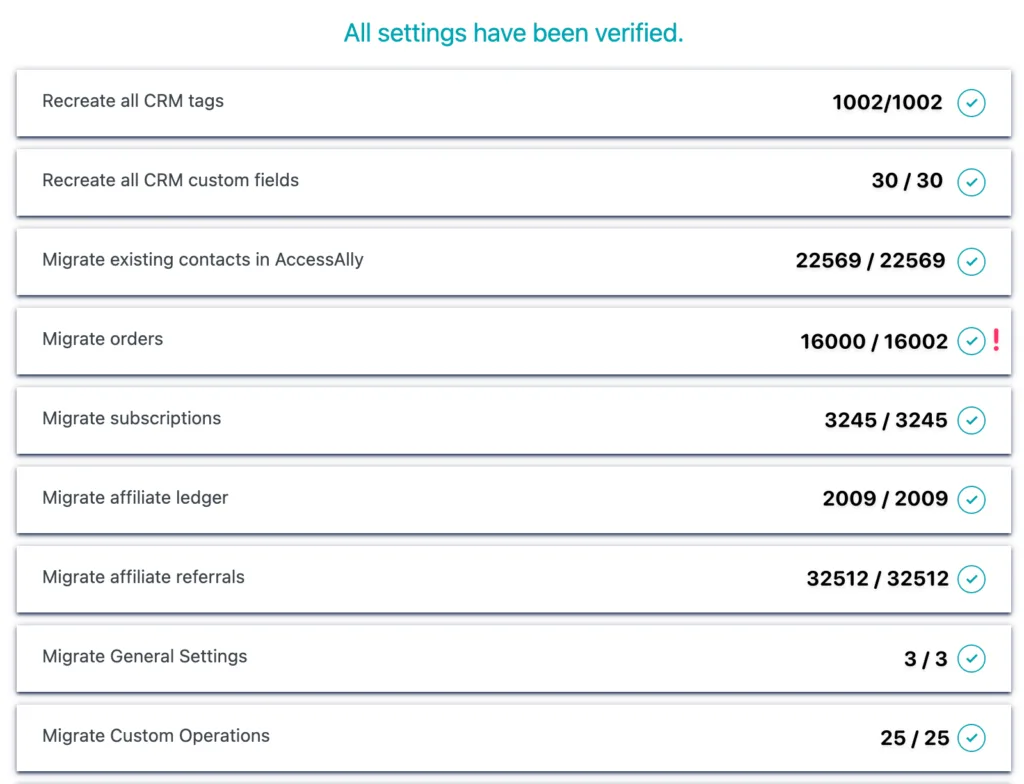Click the checkmark icon for Migrate Custom Operations
The width and height of the screenshot is (1024, 784).
coord(971,738)
